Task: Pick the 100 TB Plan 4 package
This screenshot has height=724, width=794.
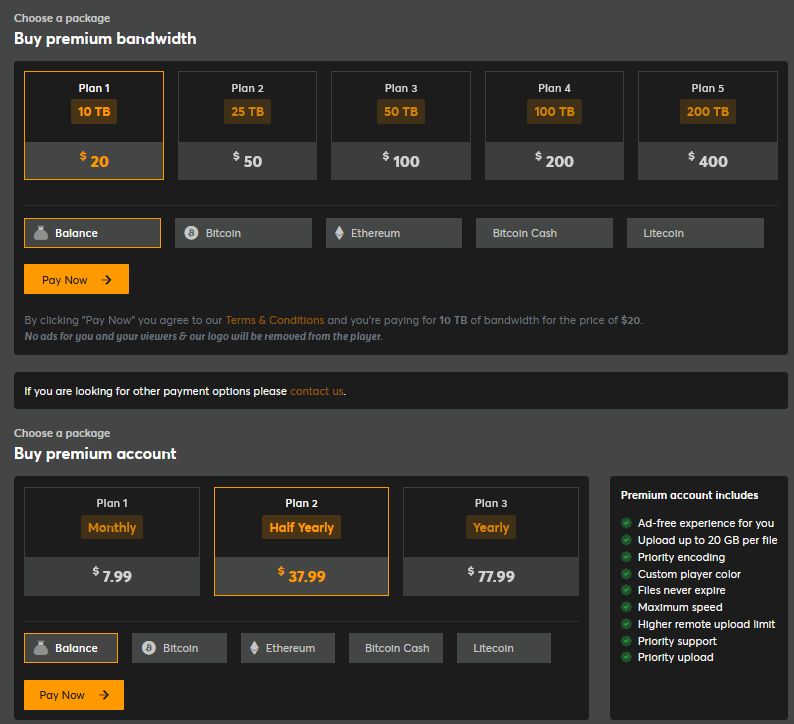Action: pos(554,125)
